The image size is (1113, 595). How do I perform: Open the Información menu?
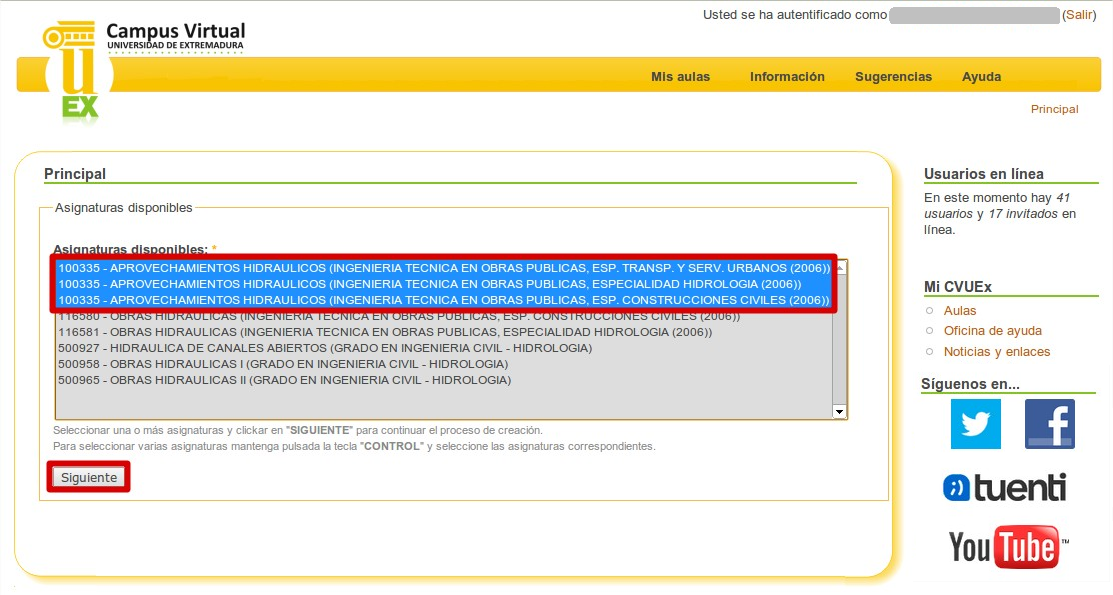pyautogui.click(x=787, y=77)
